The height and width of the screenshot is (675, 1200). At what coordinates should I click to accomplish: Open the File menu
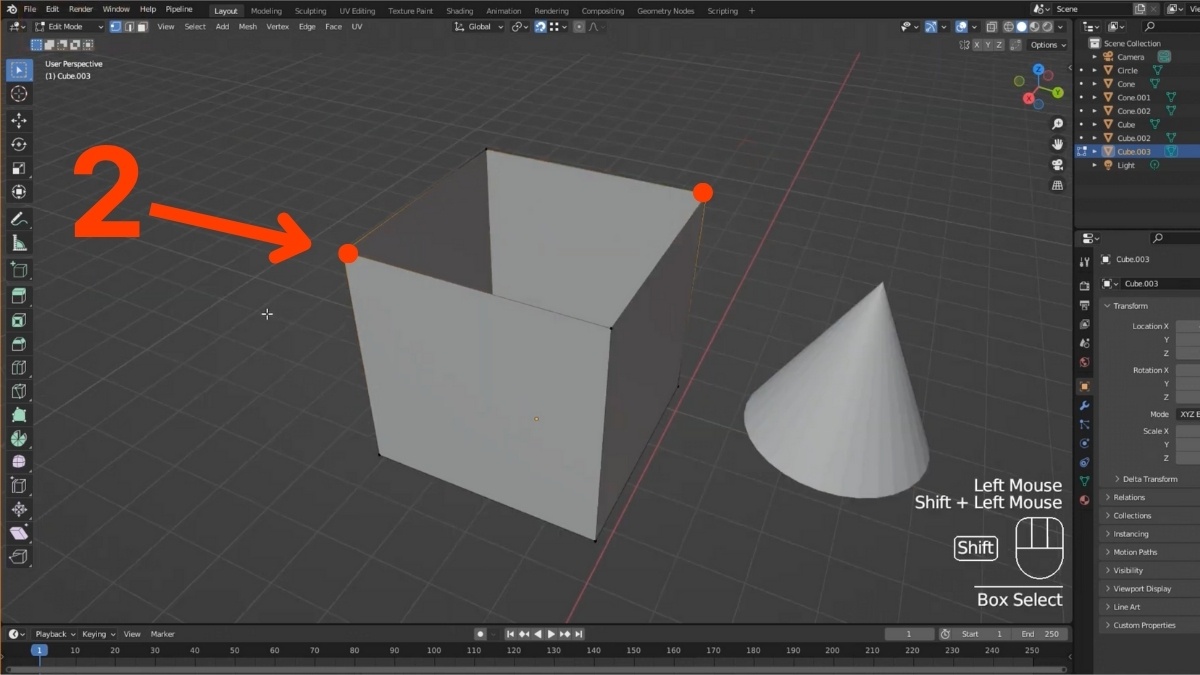point(29,9)
